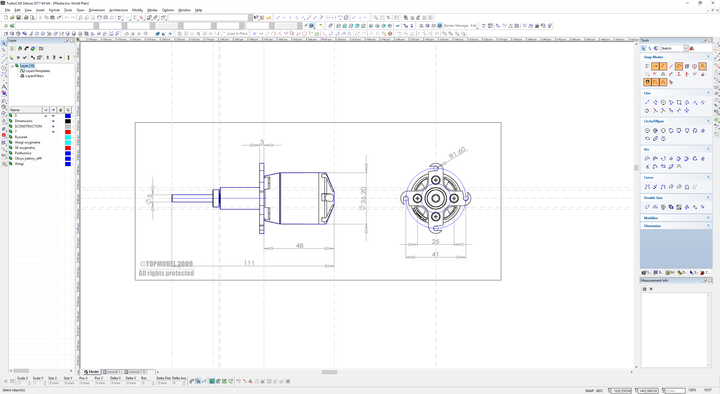Pick the first Curve tool icon
Viewport: 720px width, 394px height.
coord(647,187)
